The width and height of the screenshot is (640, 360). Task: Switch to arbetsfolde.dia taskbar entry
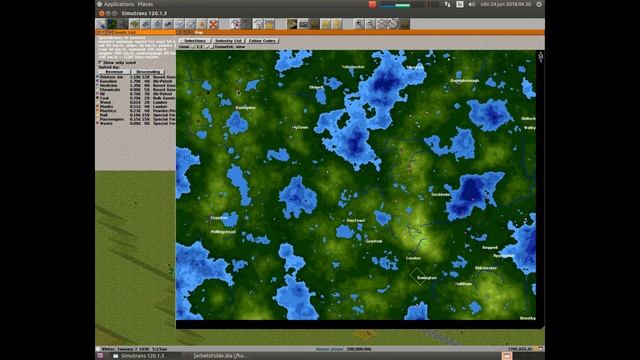pyautogui.click(x=220, y=356)
